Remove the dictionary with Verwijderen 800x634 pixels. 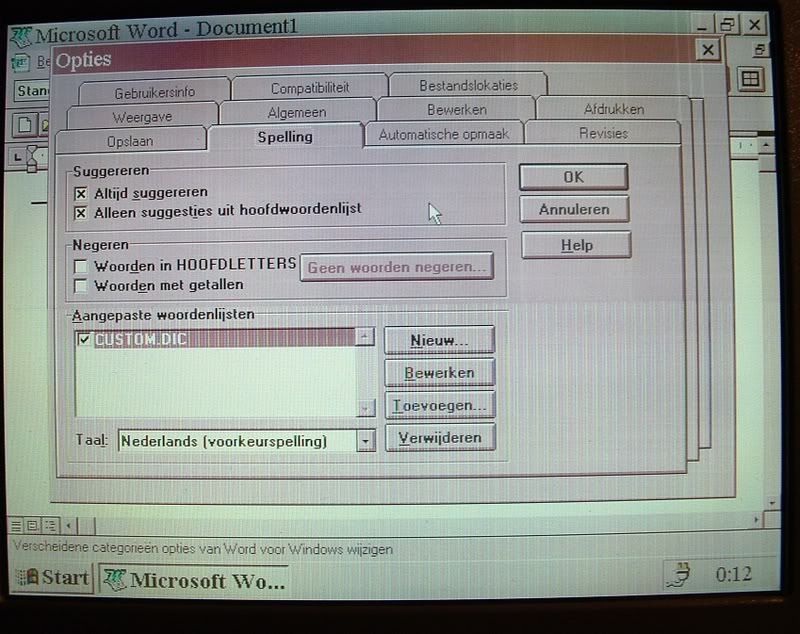[x=440, y=438]
